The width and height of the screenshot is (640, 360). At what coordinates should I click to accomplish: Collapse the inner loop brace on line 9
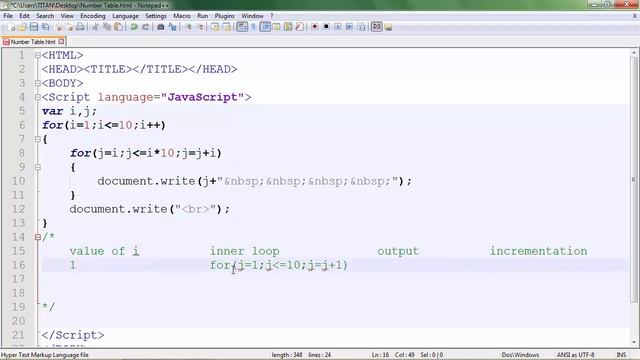pos(38,167)
